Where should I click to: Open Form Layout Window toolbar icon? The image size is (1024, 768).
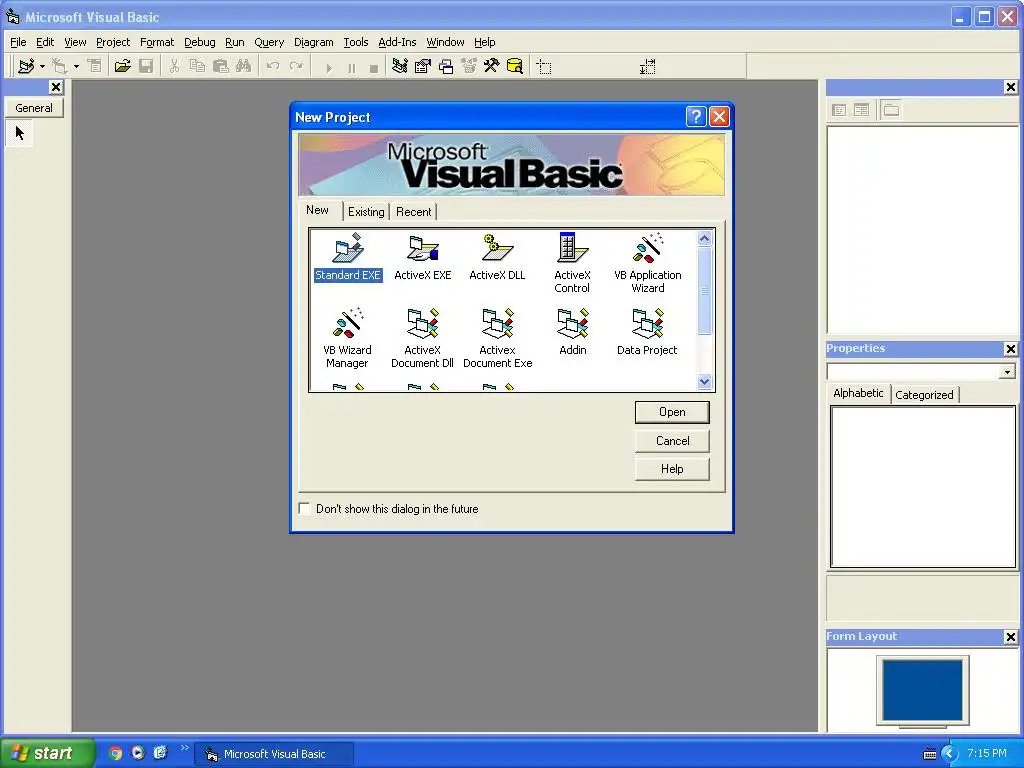pyautogui.click(x=446, y=66)
